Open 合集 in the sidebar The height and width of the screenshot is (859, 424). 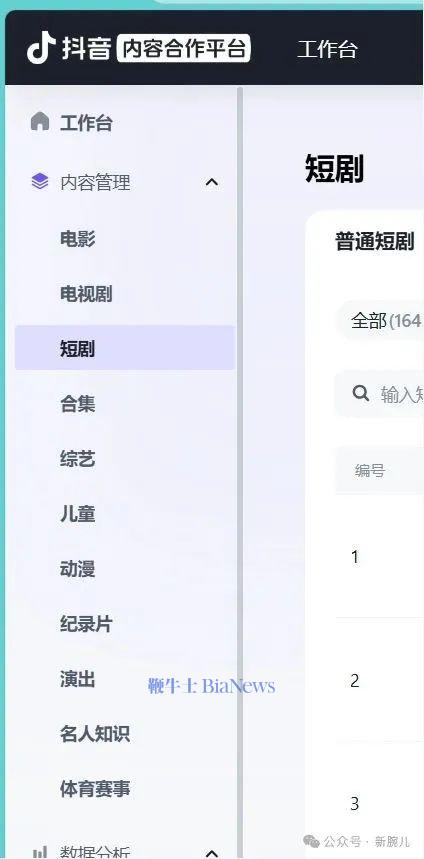(78, 404)
